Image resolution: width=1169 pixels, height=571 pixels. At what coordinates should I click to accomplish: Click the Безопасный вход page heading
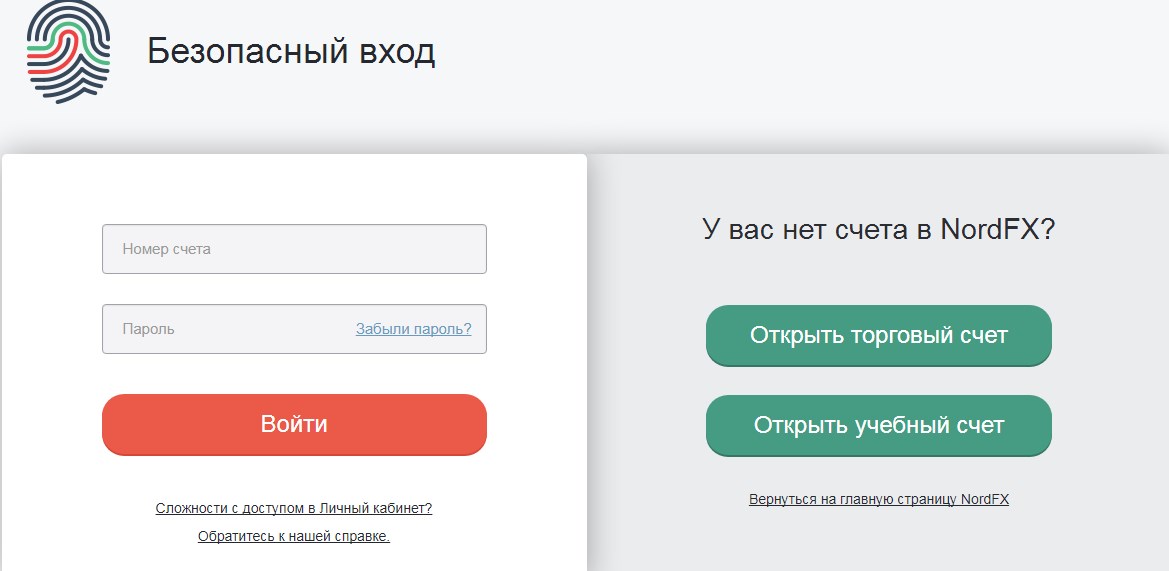pos(291,52)
